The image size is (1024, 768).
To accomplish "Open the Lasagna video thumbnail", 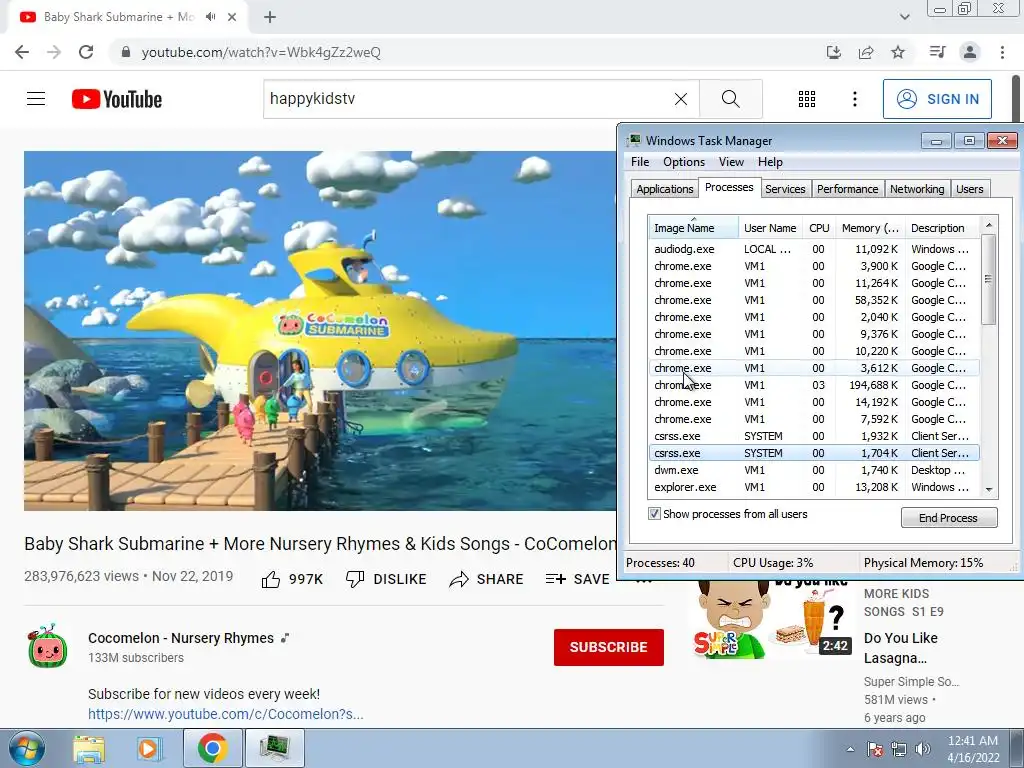I will (x=771, y=619).
